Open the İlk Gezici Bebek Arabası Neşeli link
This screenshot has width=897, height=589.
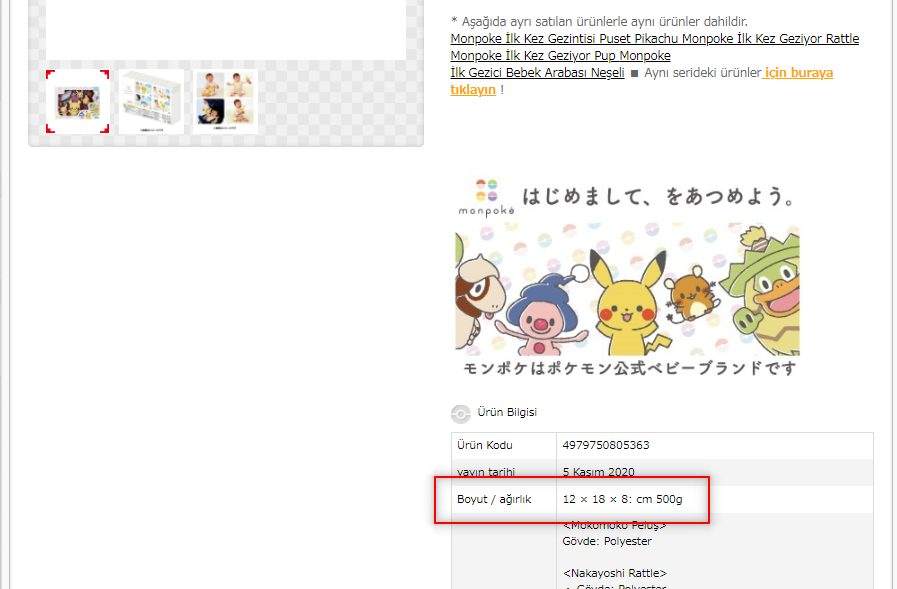(x=537, y=73)
